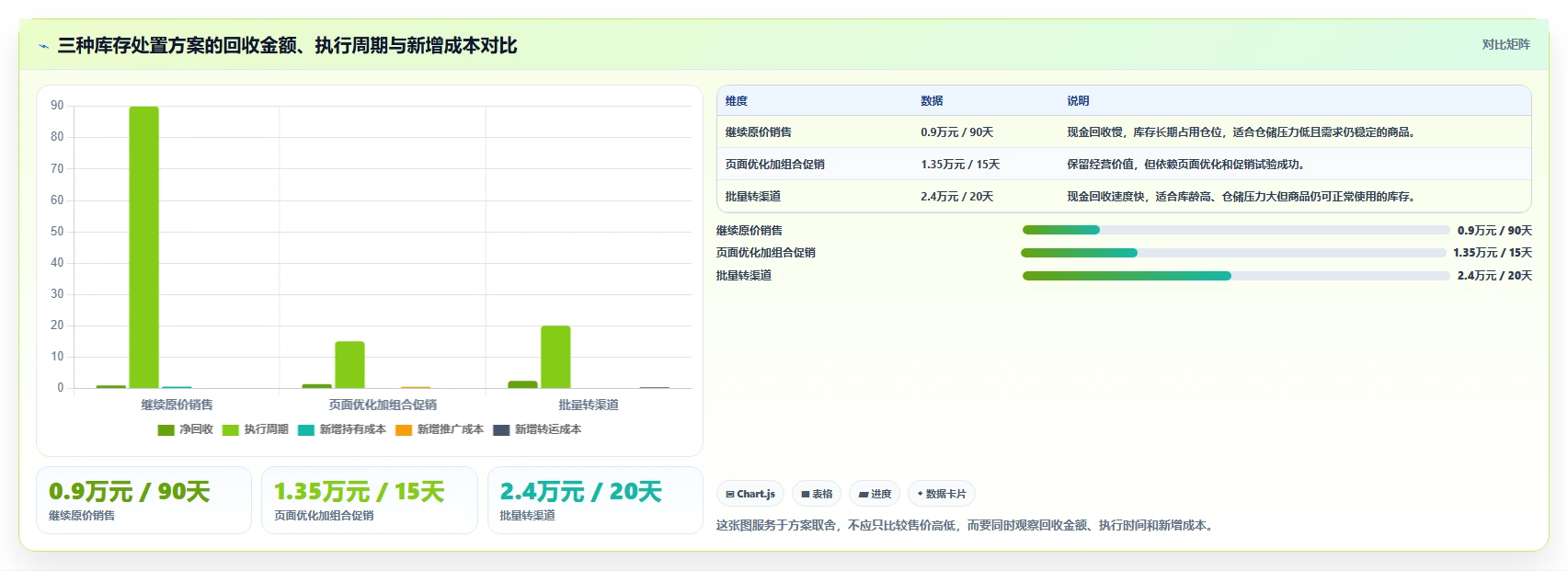Toggle the 新增转运成本 legend entry
Image resolution: width=1568 pixels, height=571 pixels.
537,429
